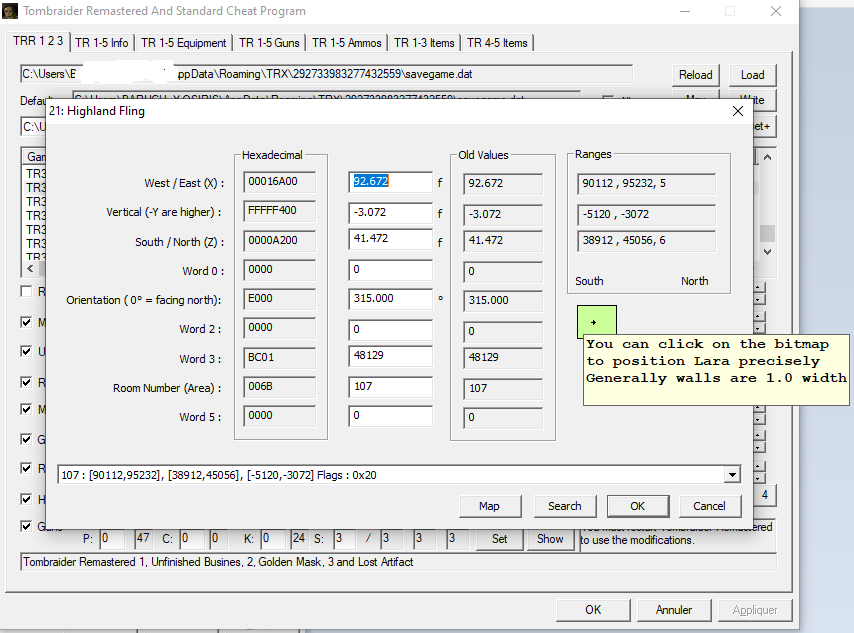This screenshot has width=854, height=633.
Task: Click hexadecimal value 0000A200
Action: coord(279,241)
